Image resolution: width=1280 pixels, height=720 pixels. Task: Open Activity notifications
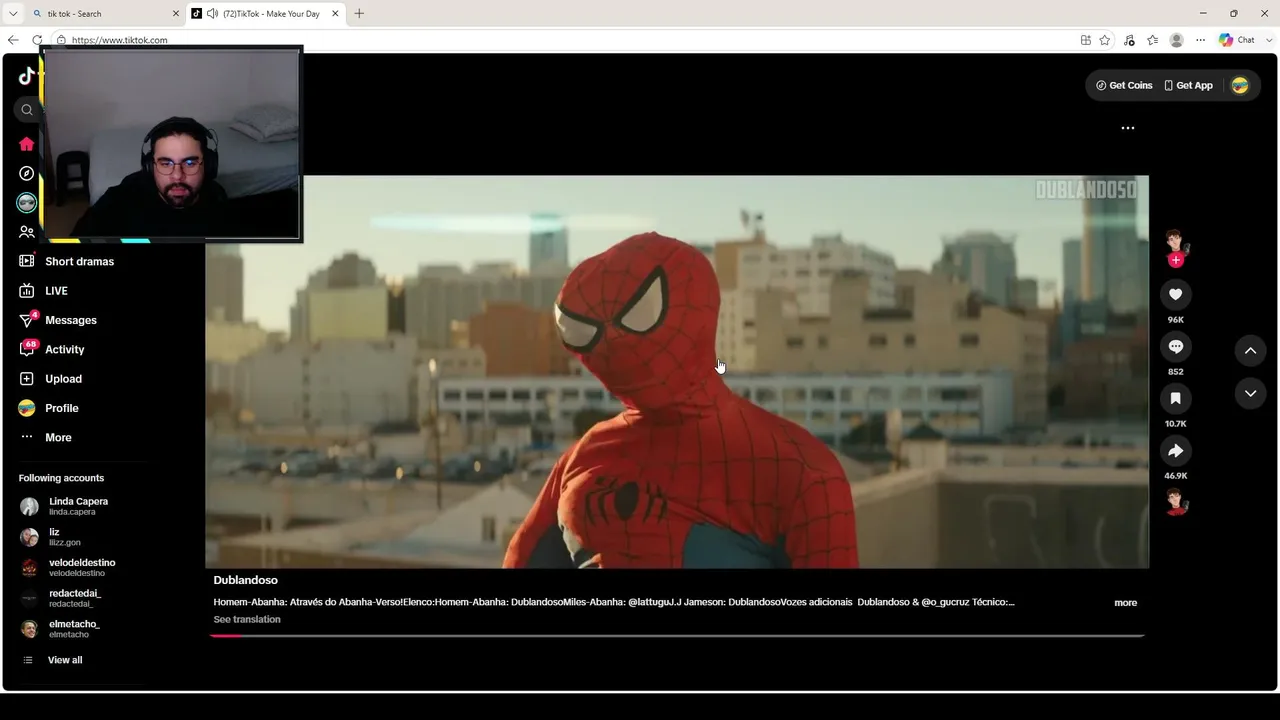click(51, 349)
